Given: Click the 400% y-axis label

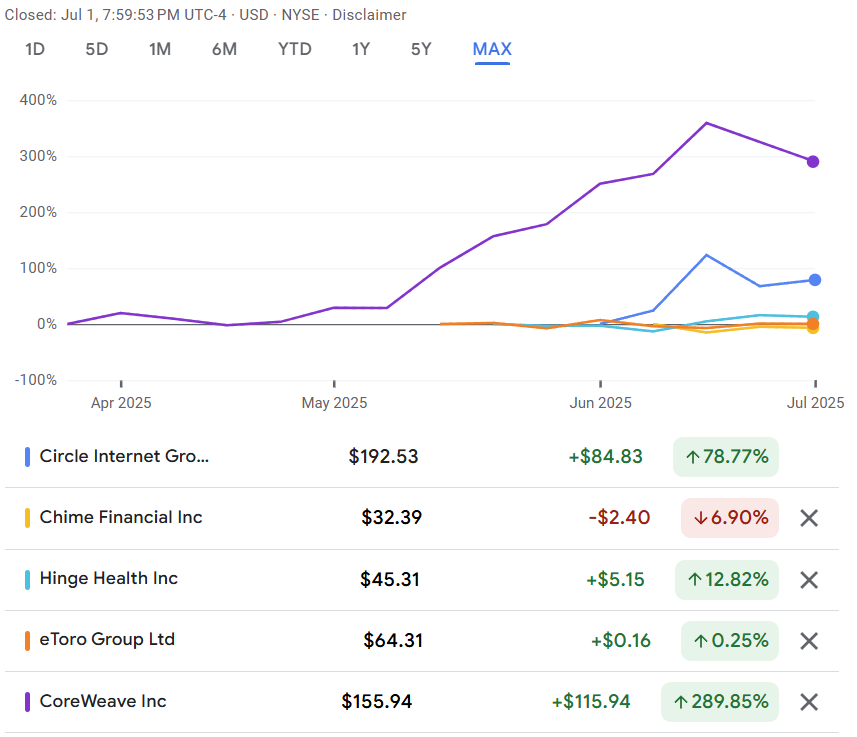Looking at the screenshot, I should 38,100.
